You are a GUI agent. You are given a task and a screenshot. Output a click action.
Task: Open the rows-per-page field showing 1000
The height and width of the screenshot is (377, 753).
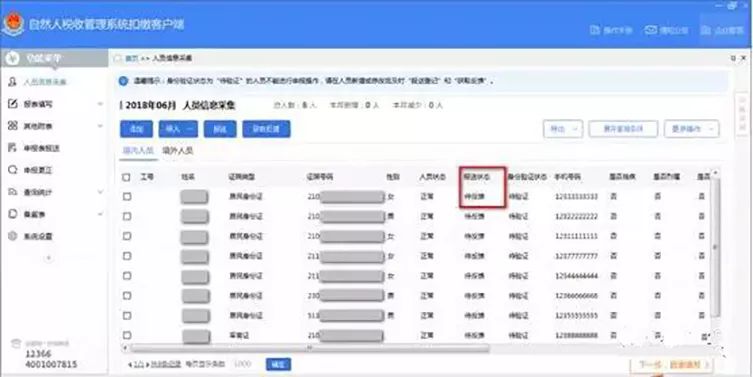(243, 365)
